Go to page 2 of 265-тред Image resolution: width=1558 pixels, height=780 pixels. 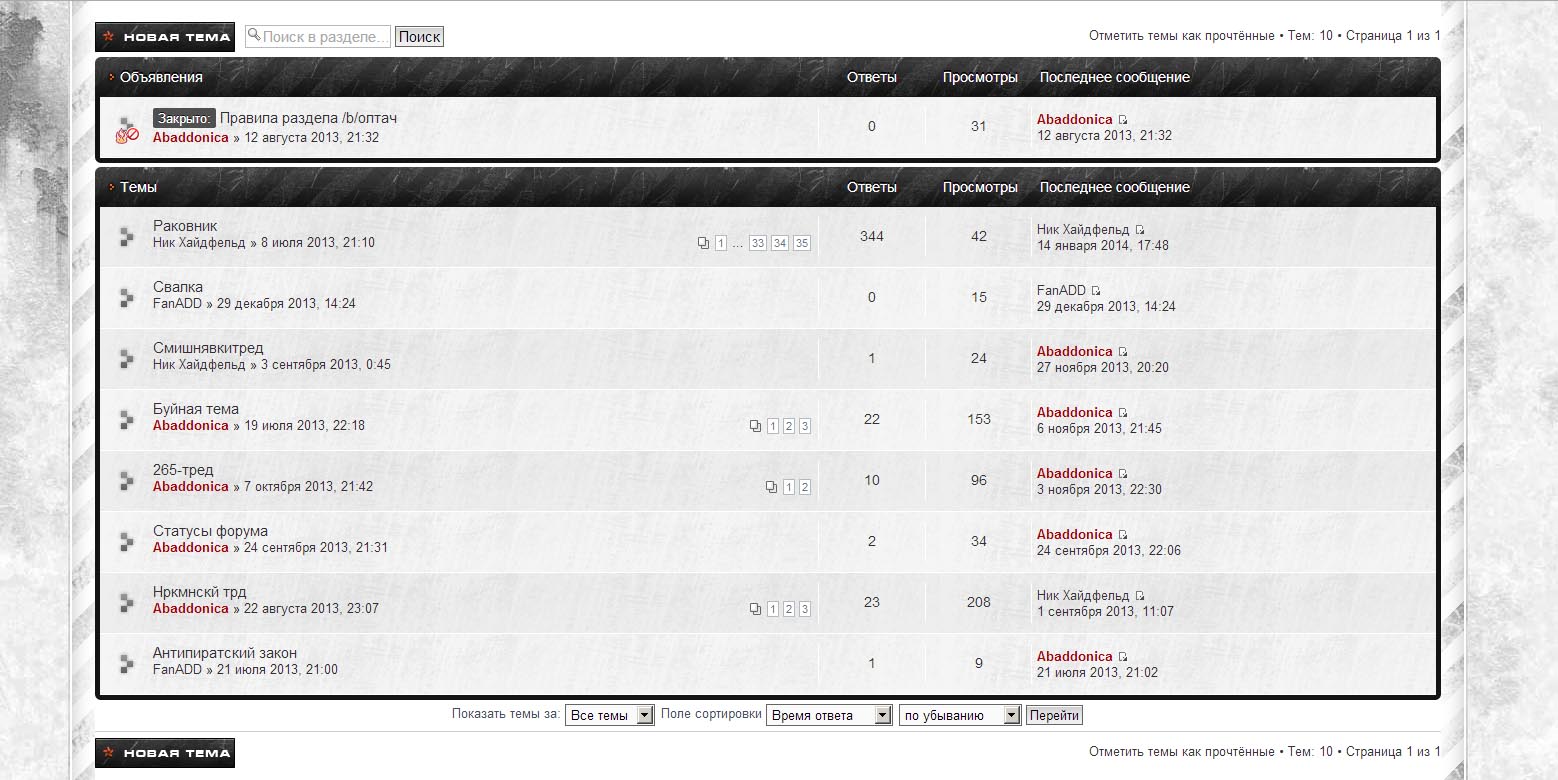805,487
